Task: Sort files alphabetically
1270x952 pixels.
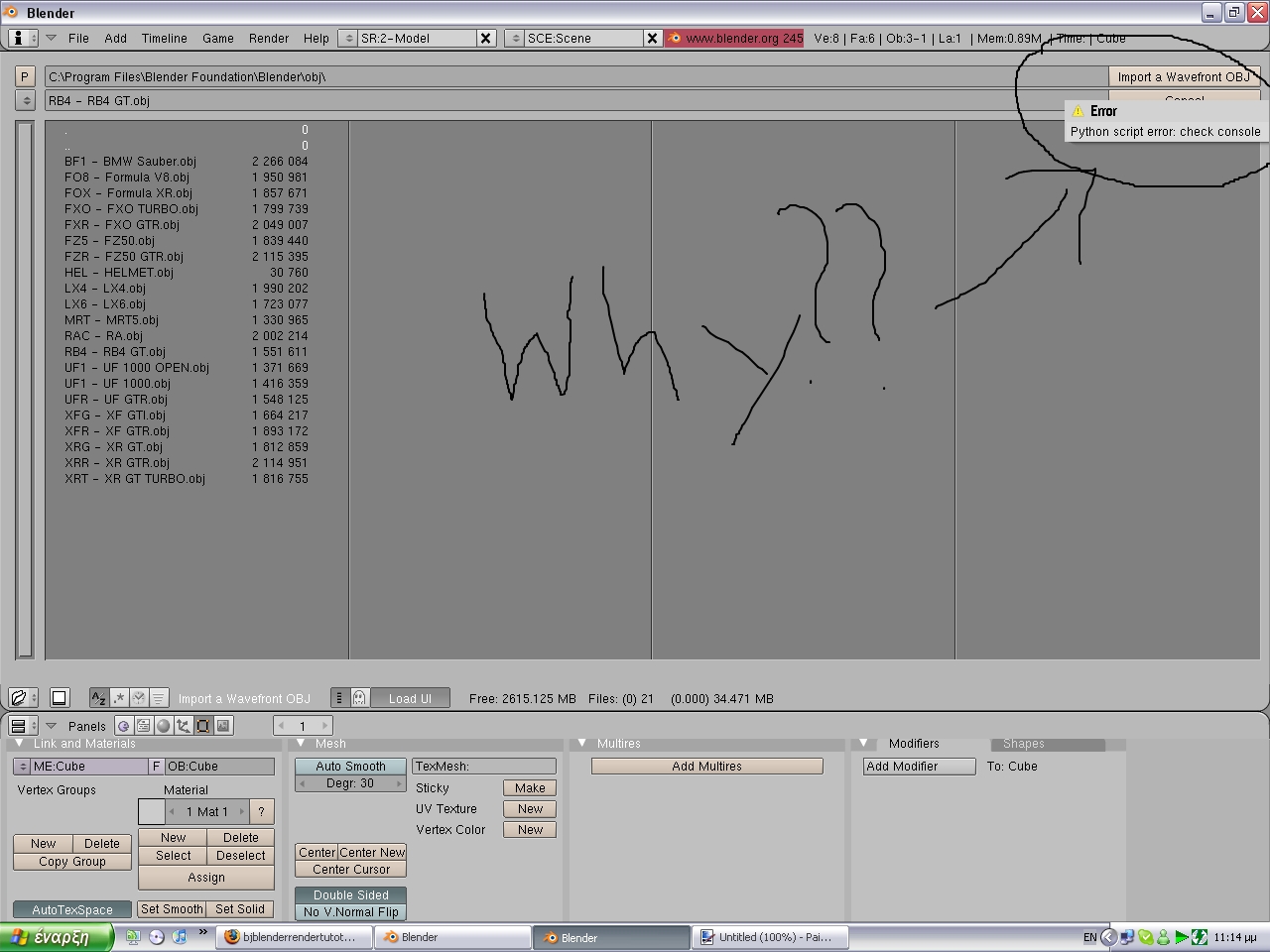Action: [98, 698]
